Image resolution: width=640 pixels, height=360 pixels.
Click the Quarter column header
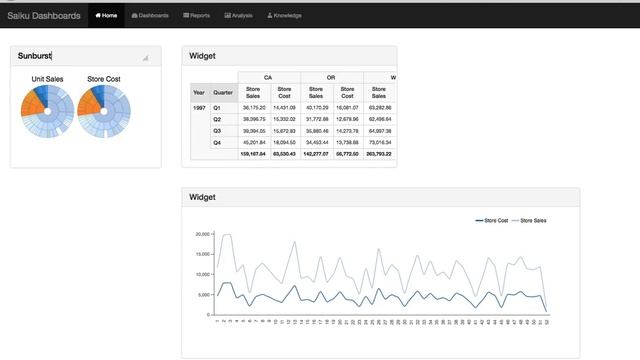tap(223, 93)
